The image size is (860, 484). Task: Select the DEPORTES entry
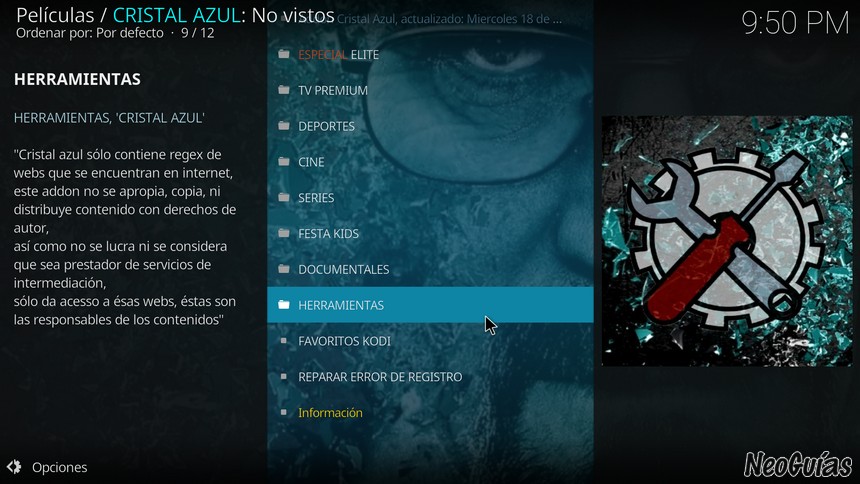430,126
